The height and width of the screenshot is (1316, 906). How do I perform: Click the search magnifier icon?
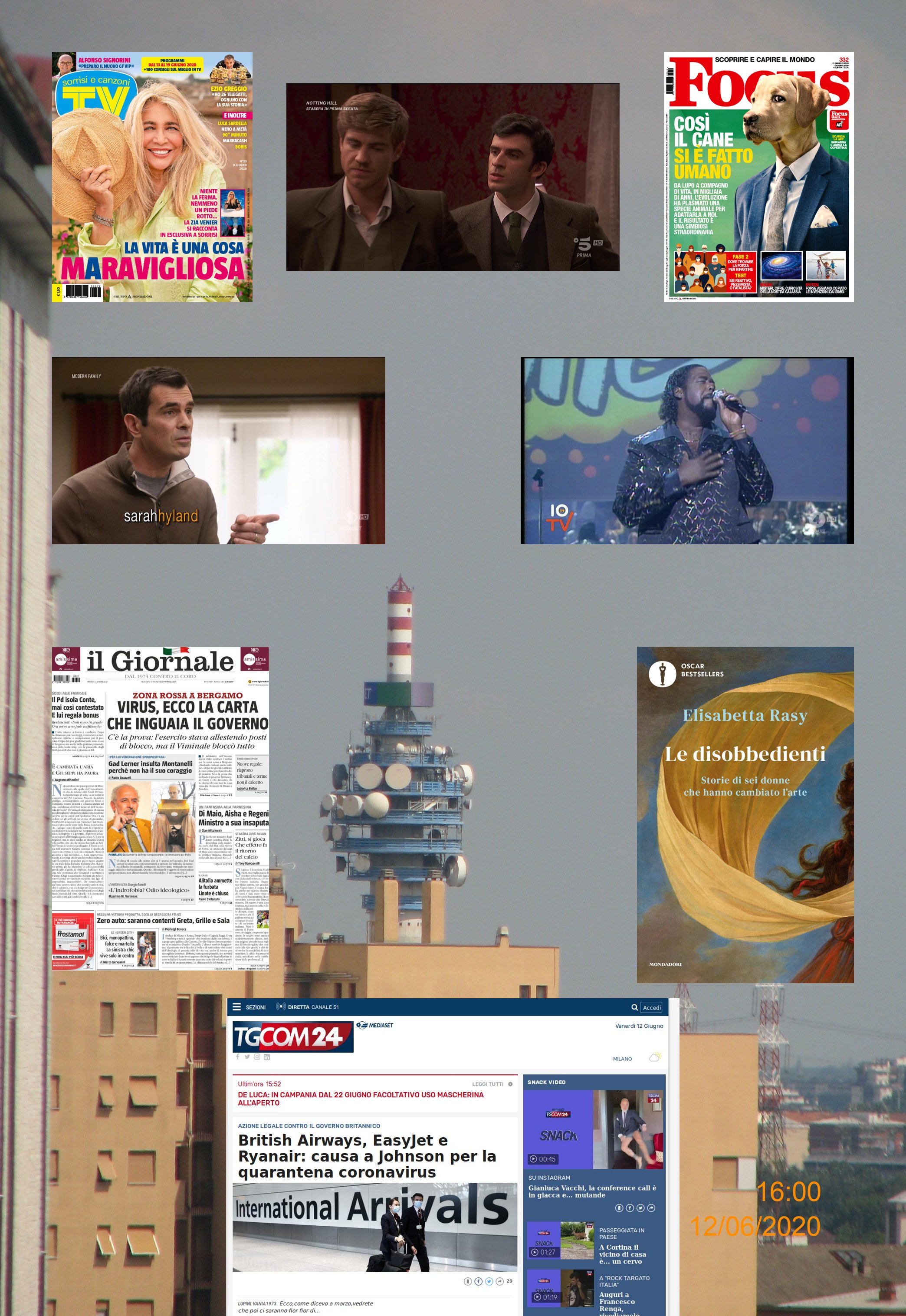(x=634, y=1007)
